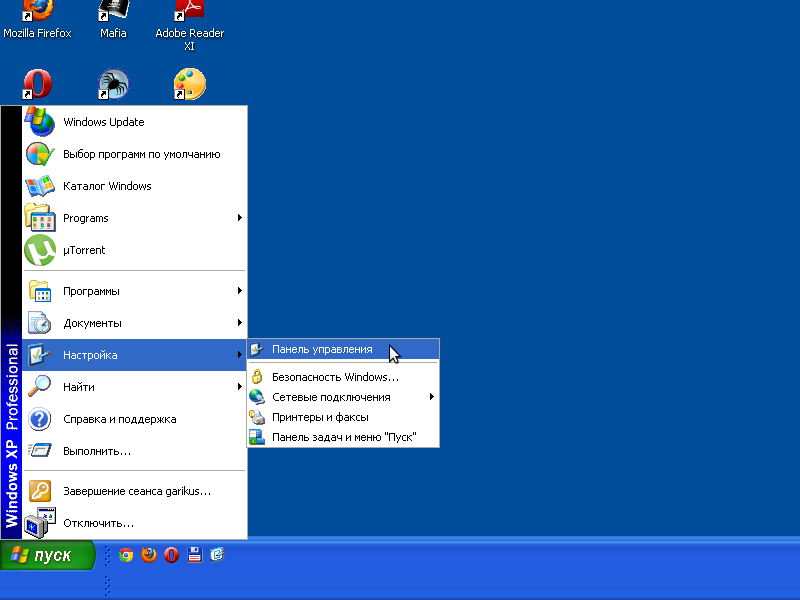Launch Chrome from Quick Launch bar
Viewport: 800px width, 600px height.
(x=126, y=555)
